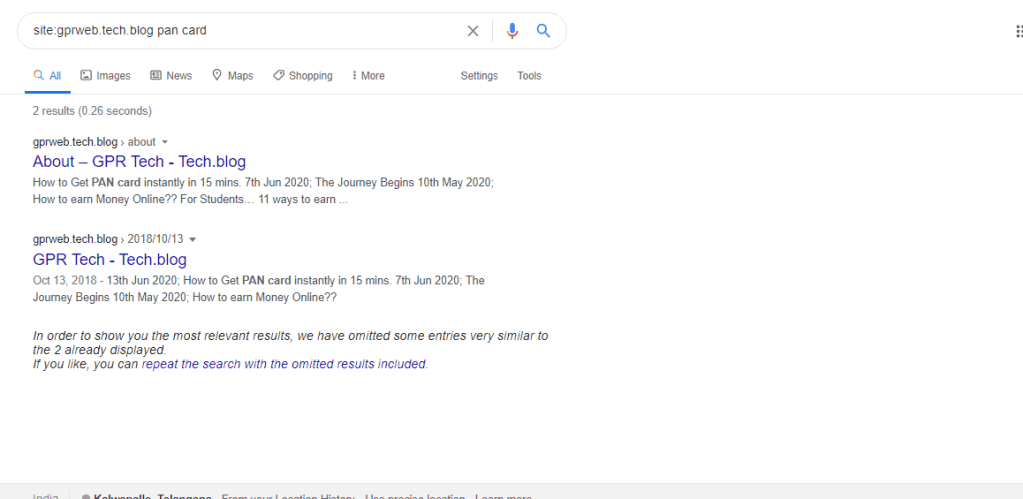Start voice search with the microphone icon
This screenshot has width=1023, height=499.
pyautogui.click(x=512, y=31)
